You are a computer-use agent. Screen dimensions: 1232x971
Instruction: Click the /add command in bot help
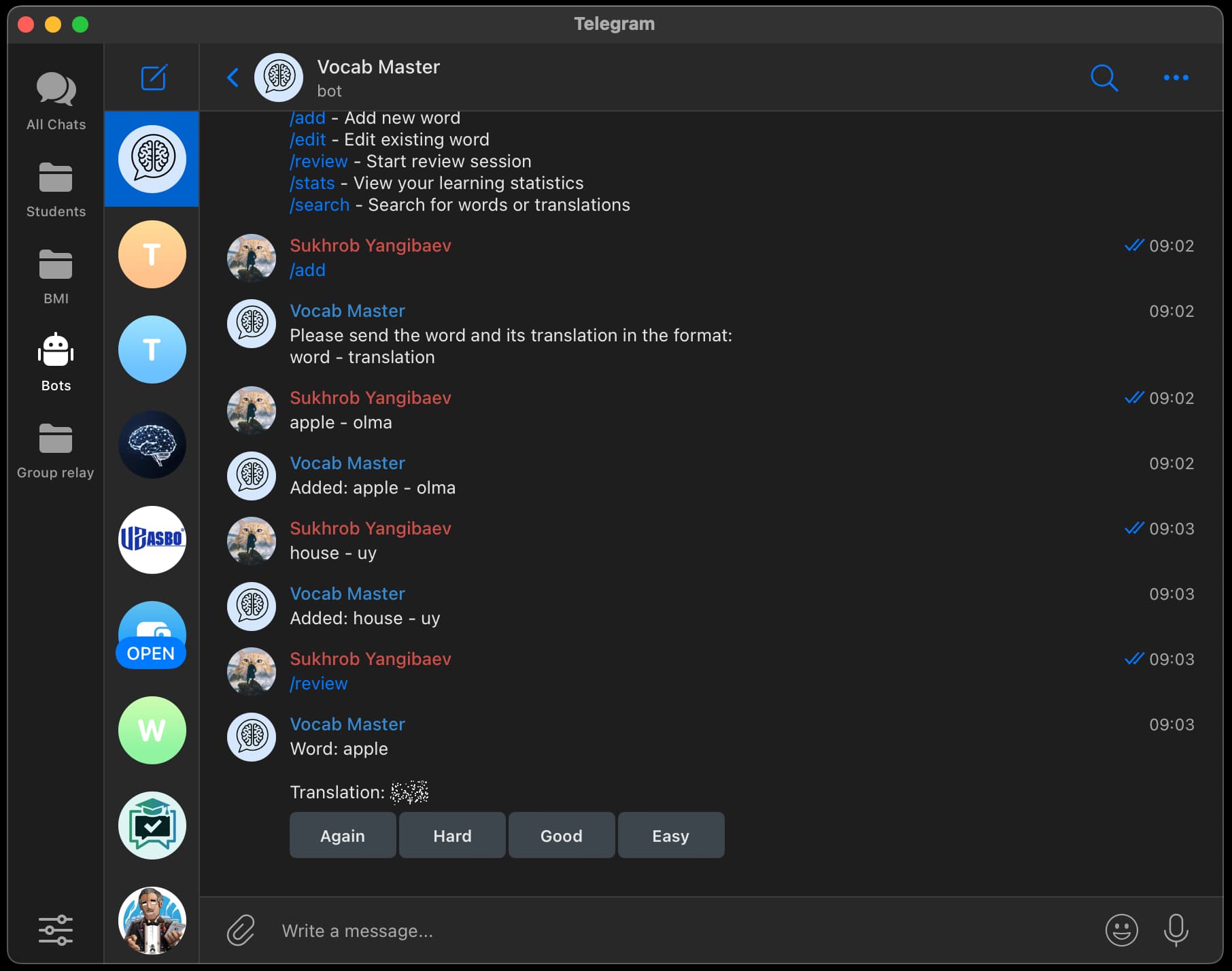click(308, 118)
